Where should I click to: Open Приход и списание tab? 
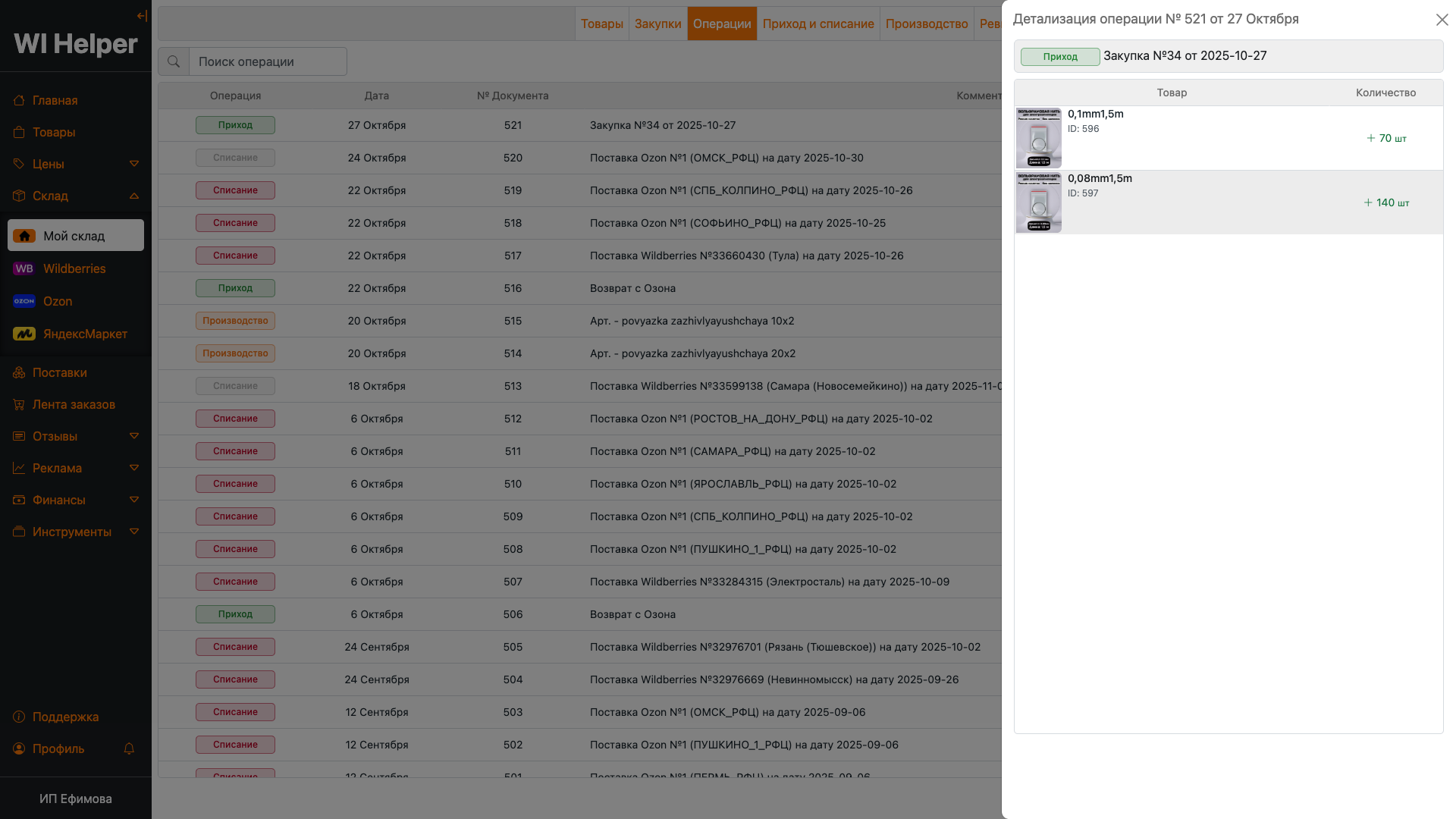coord(817,24)
